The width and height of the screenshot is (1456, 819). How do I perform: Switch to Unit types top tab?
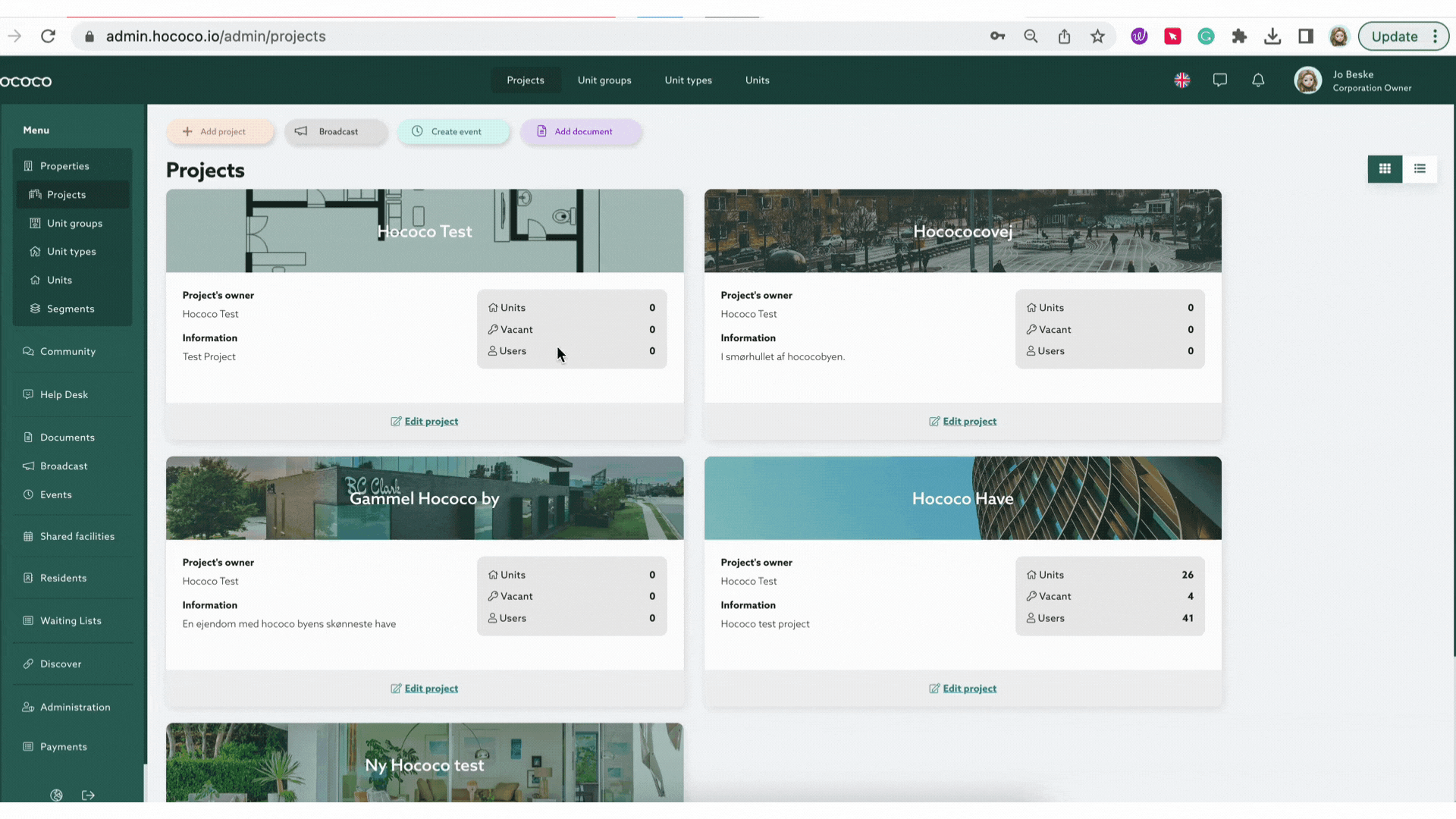pos(688,80)
